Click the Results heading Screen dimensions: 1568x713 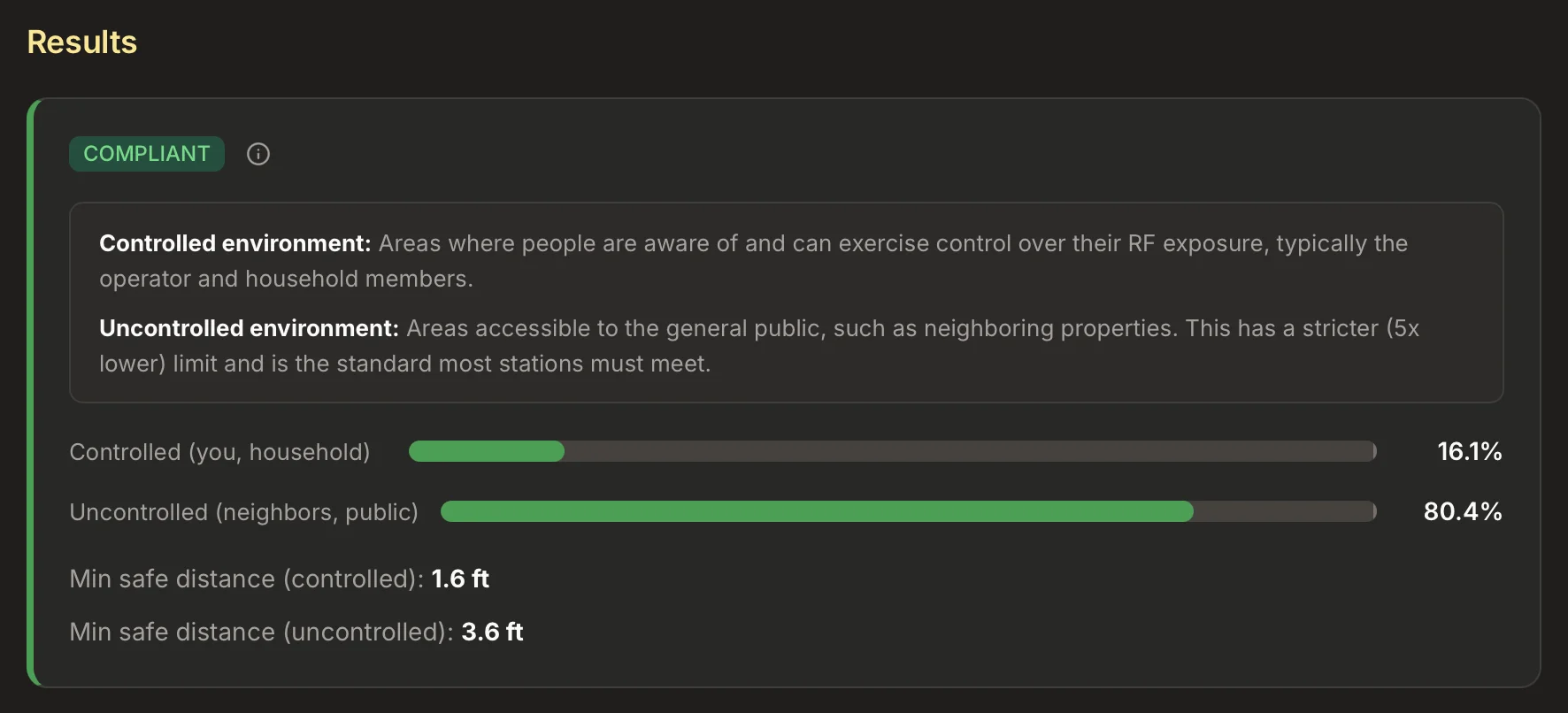(x=82, y=42)
